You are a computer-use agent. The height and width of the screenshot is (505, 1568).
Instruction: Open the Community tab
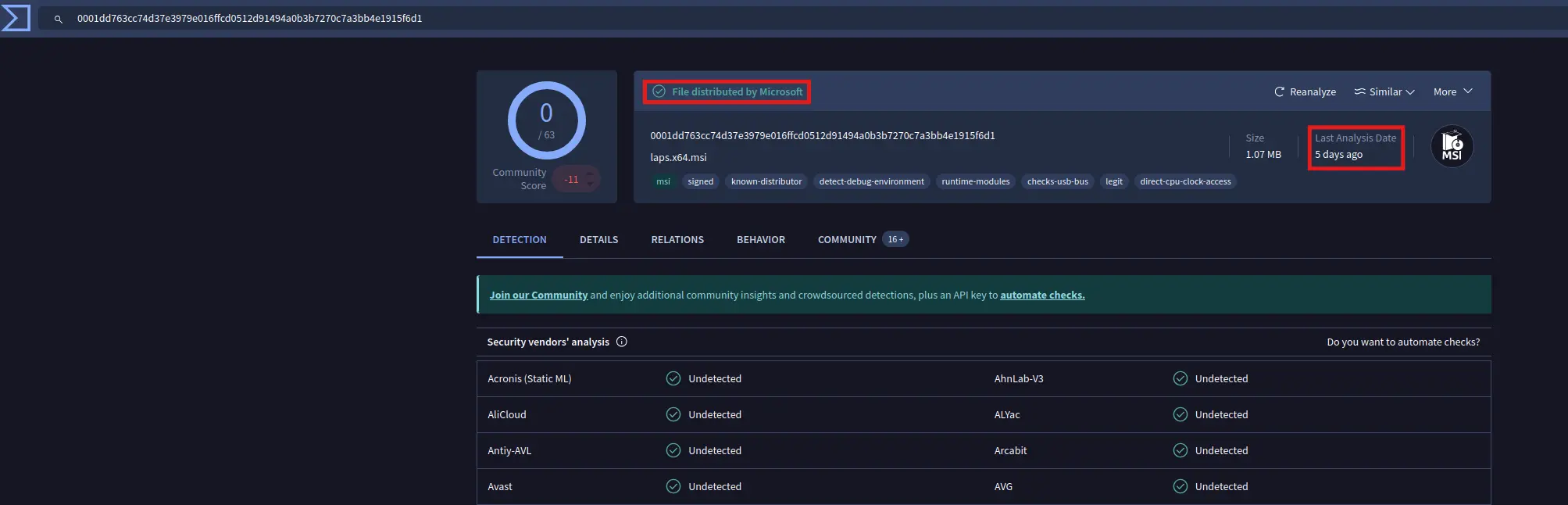click(x=847, y=240)
